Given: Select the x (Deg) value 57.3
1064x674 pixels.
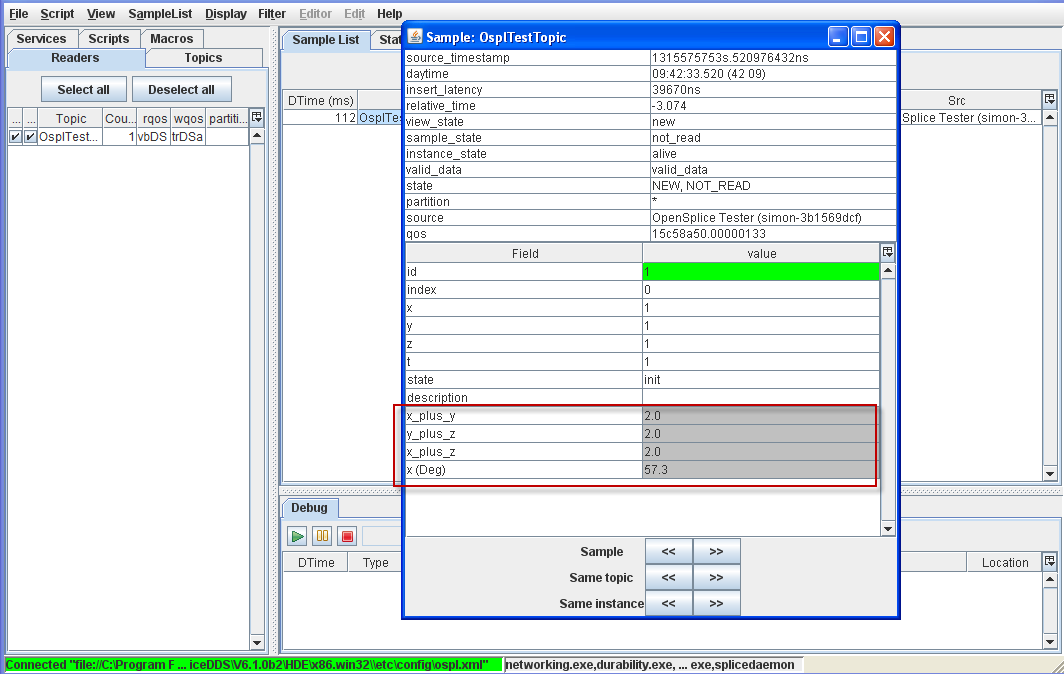Looking at the screenshot, I should click(761, 470).
